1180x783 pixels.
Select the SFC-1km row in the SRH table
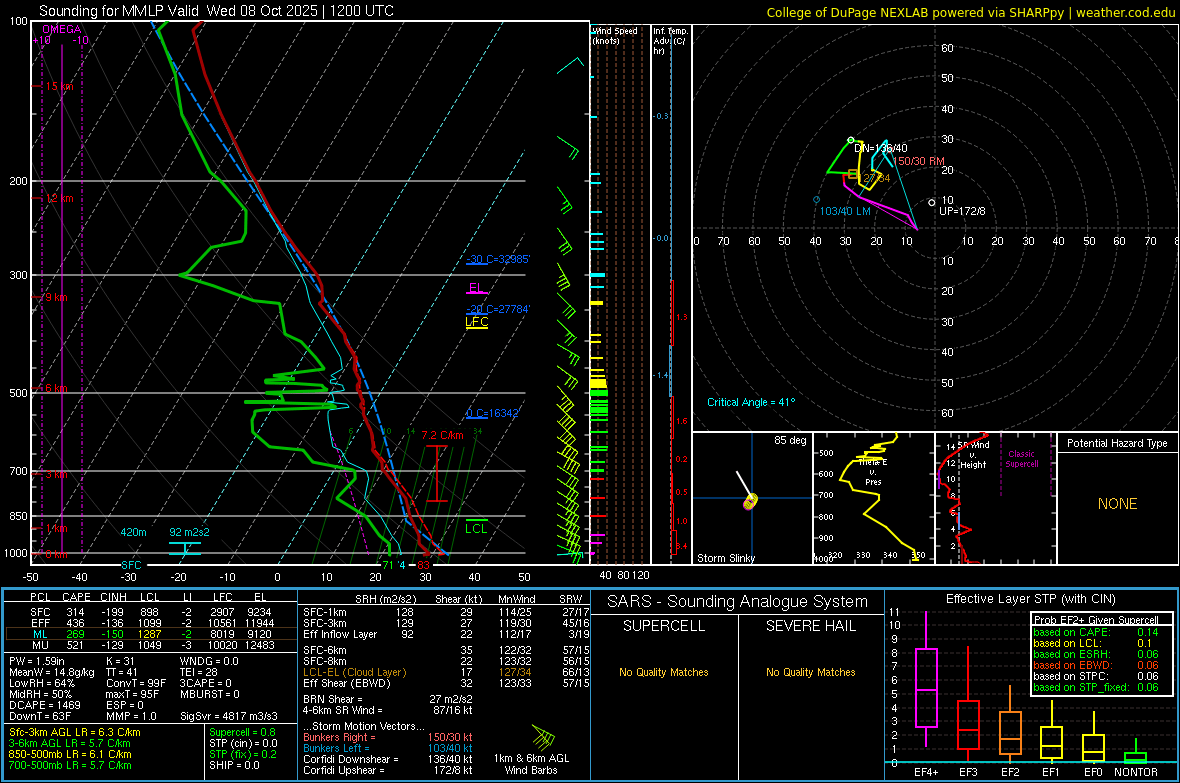(444, 612)
